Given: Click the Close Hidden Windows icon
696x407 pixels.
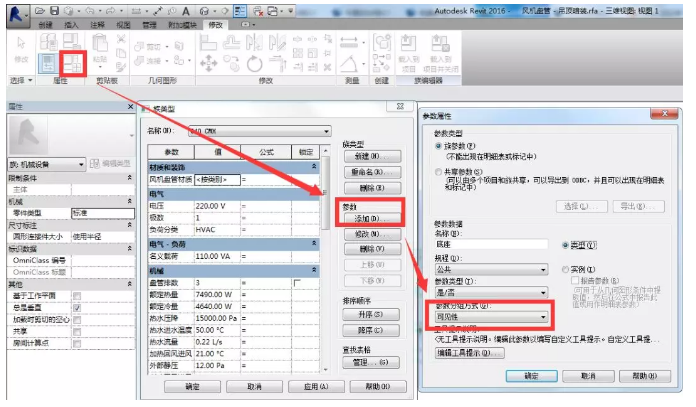Looking at the screenshot, I should click(x=257, y=11).
